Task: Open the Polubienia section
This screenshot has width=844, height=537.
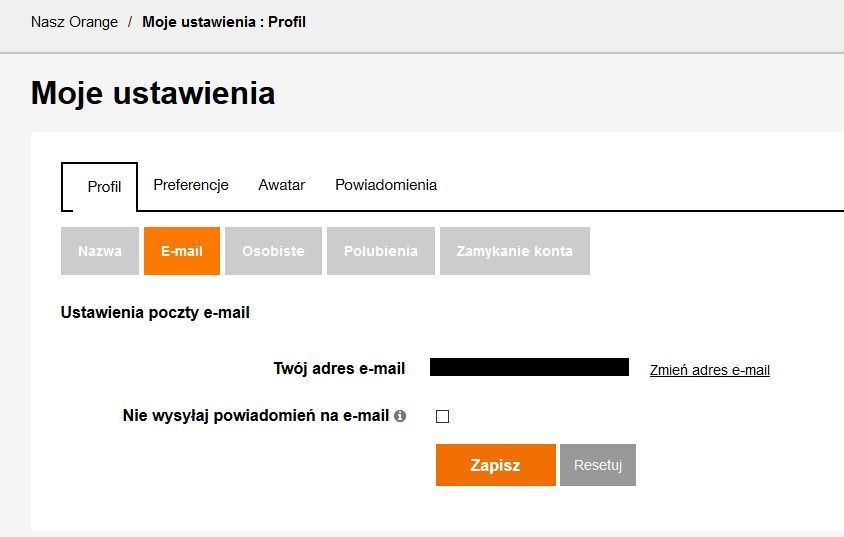Action: 380,251
